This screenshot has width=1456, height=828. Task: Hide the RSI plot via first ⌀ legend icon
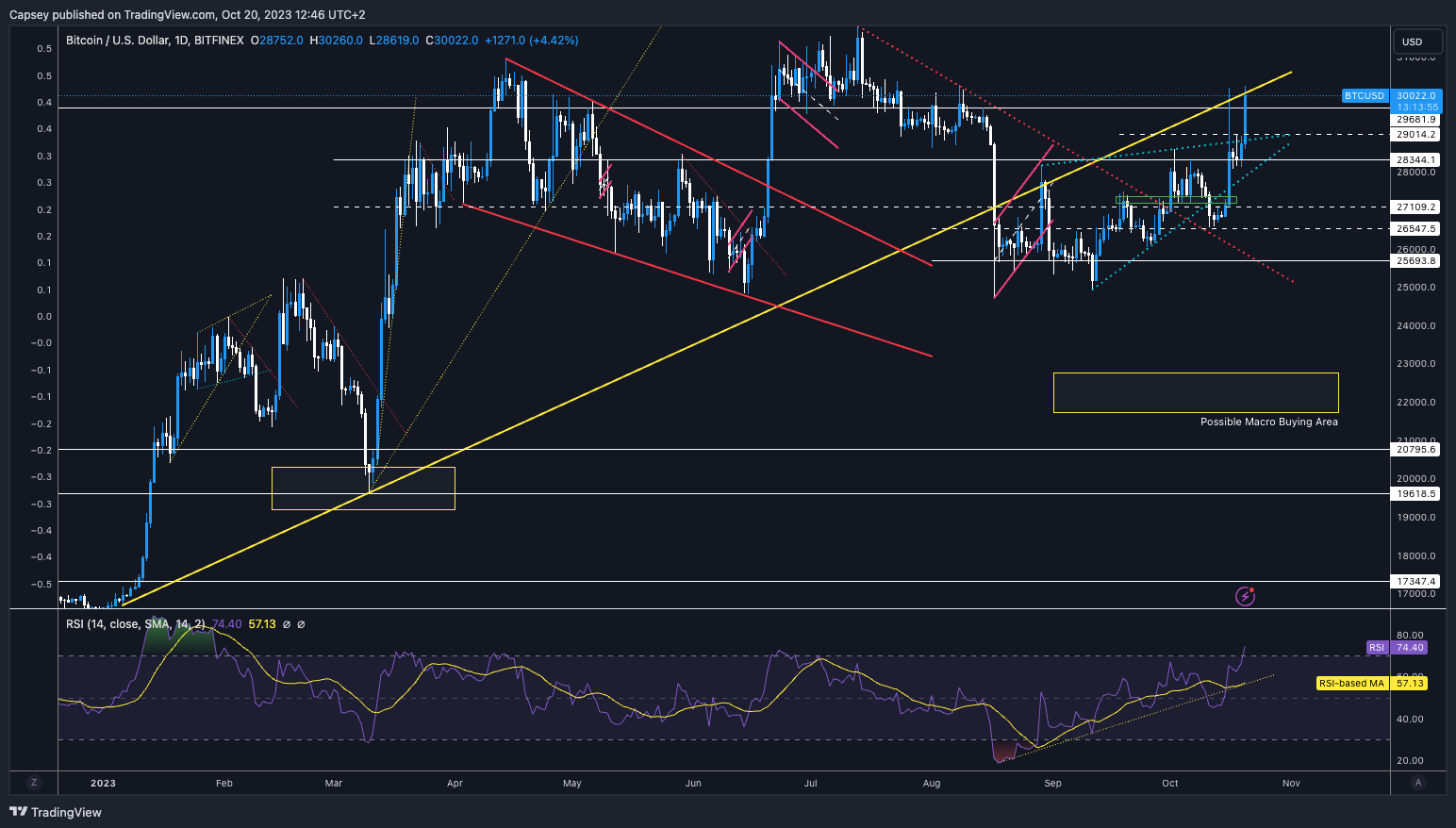[286, 623]
